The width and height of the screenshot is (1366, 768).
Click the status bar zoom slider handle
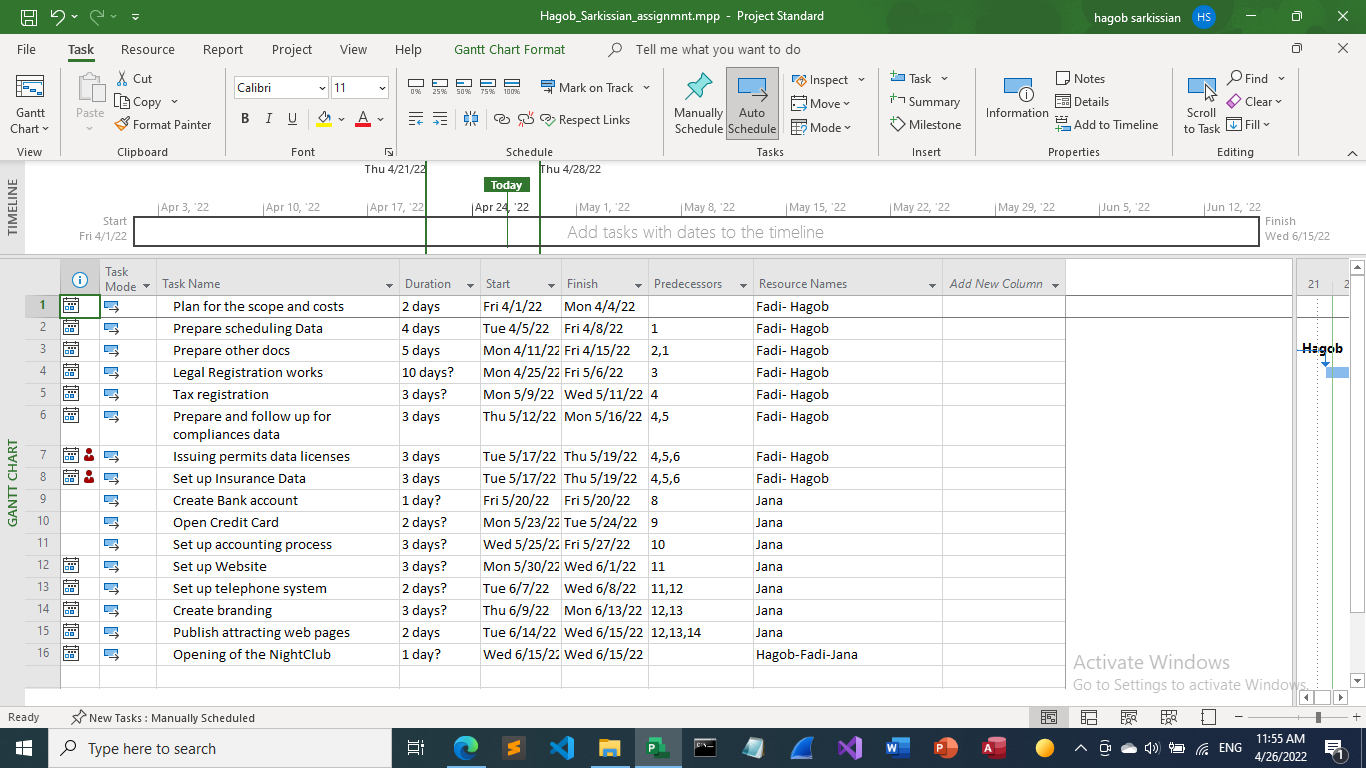pyautogui.click(x=1318, y=717)
